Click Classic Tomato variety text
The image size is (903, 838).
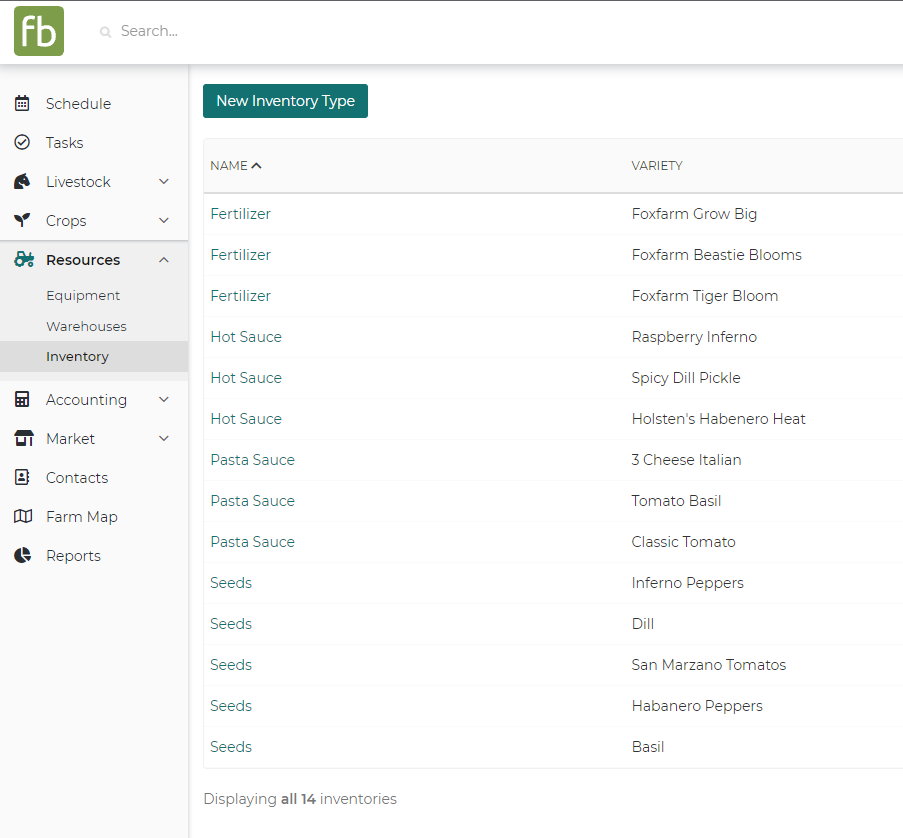coord(683,542)
